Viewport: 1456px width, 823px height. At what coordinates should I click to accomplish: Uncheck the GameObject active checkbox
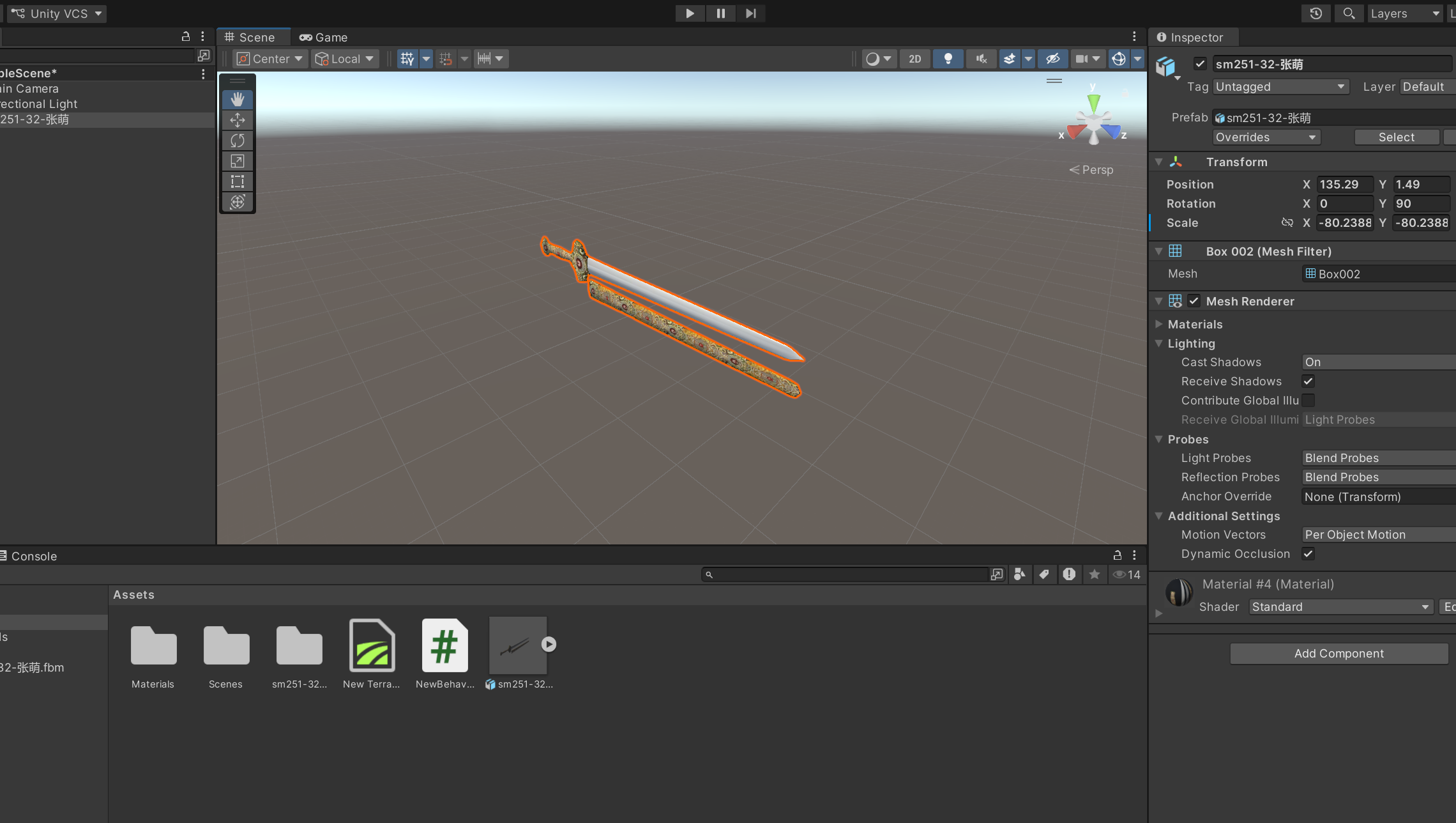[1200, 63]
